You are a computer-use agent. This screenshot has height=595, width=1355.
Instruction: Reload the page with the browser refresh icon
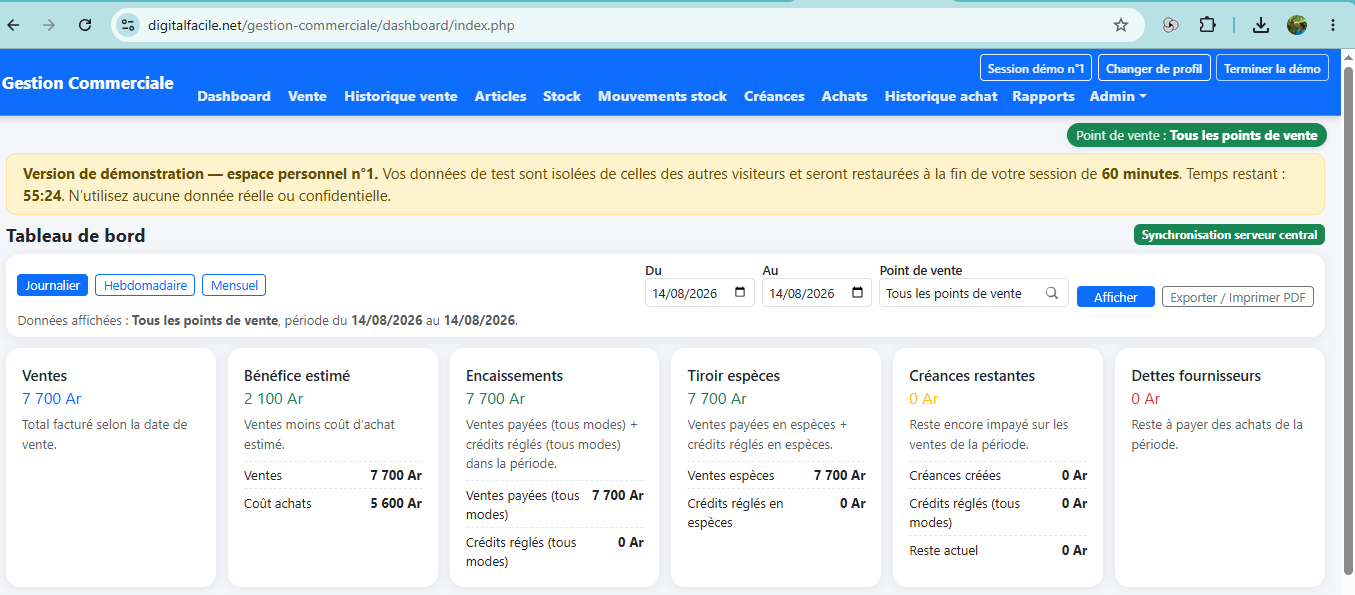85,25
